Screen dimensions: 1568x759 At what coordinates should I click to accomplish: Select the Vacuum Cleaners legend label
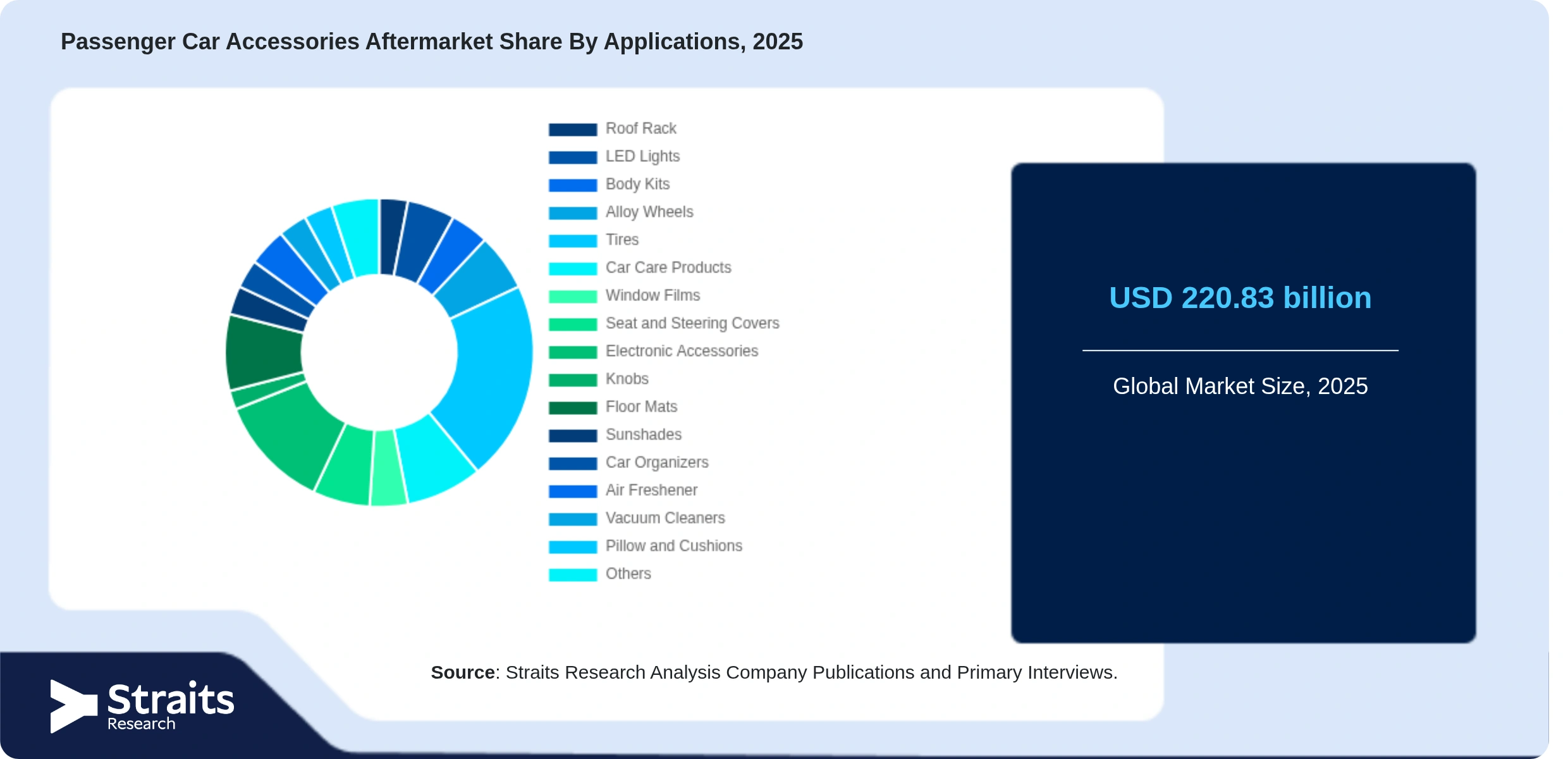665,518
